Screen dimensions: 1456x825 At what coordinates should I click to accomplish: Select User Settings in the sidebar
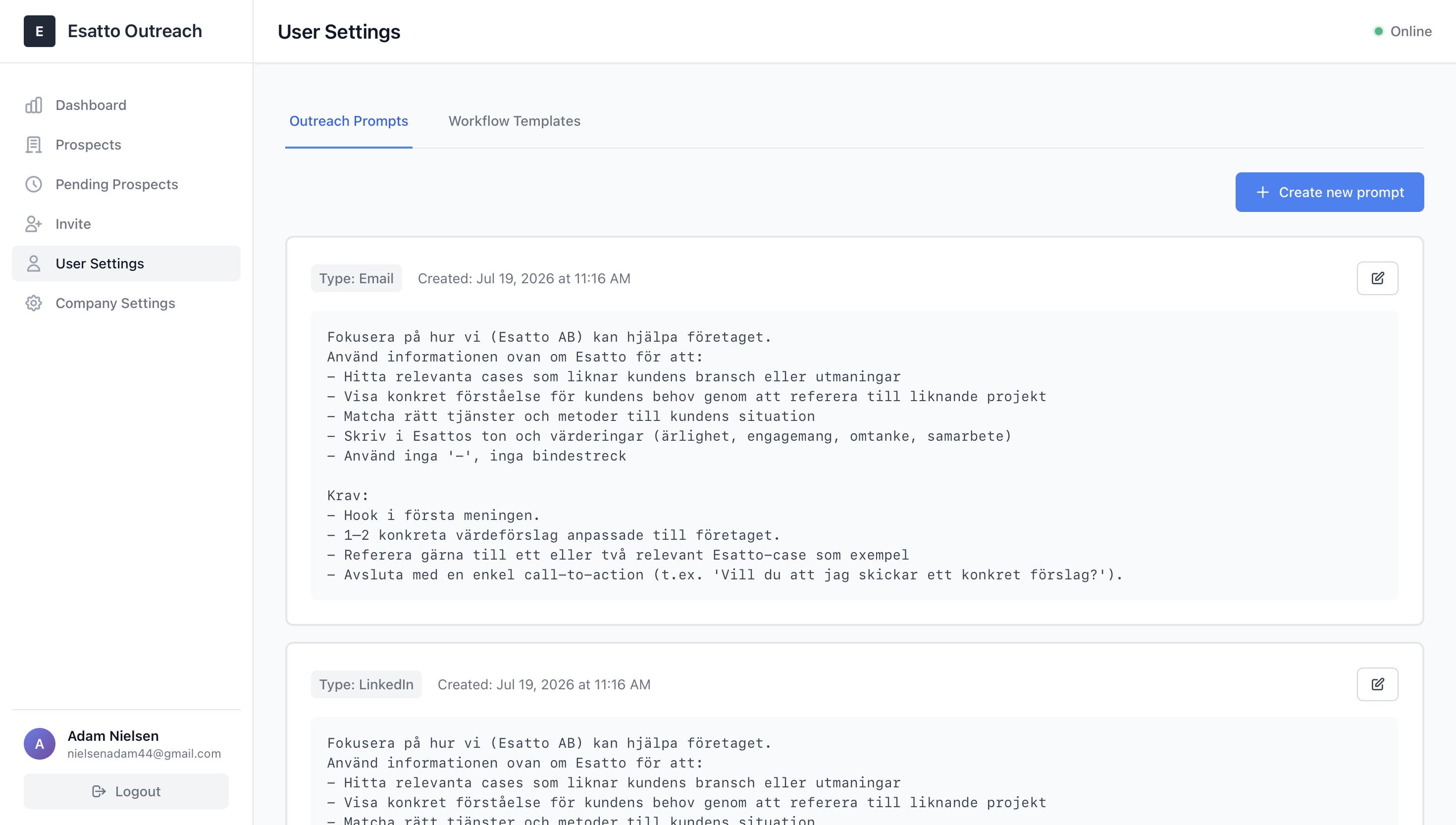tap(126, 263)
